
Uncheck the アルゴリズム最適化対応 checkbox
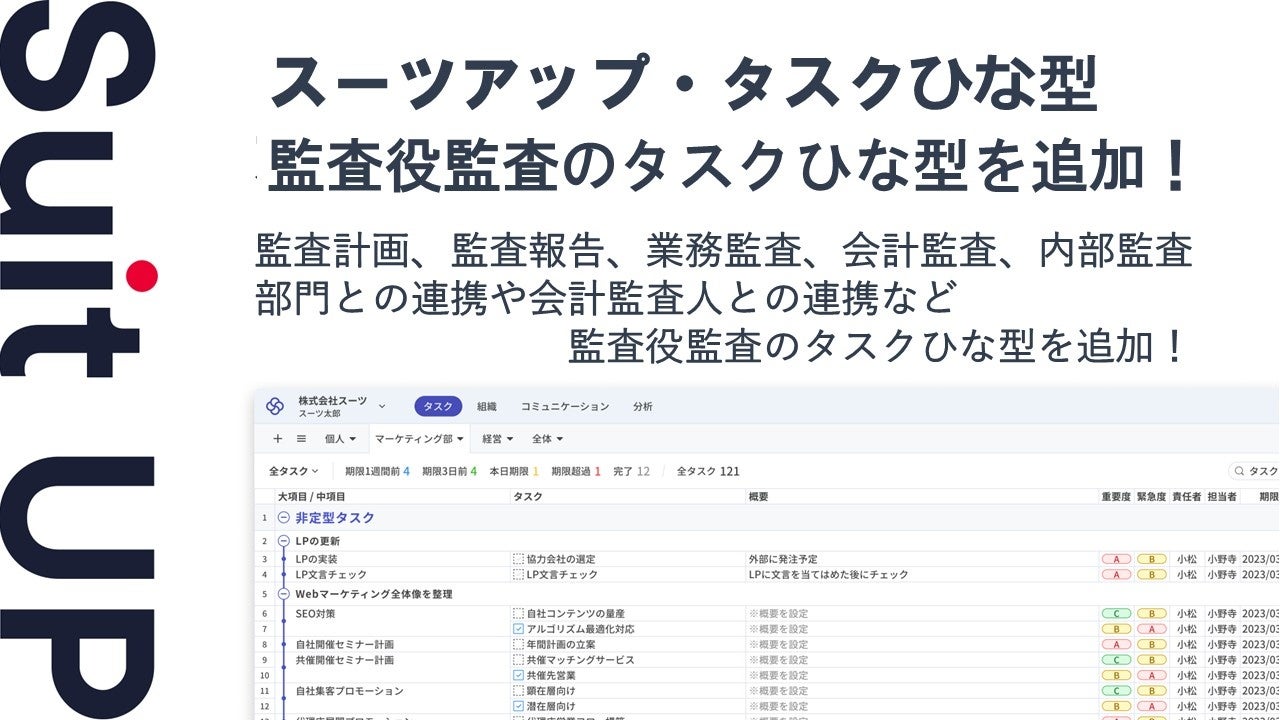click(x=518, y=629)
